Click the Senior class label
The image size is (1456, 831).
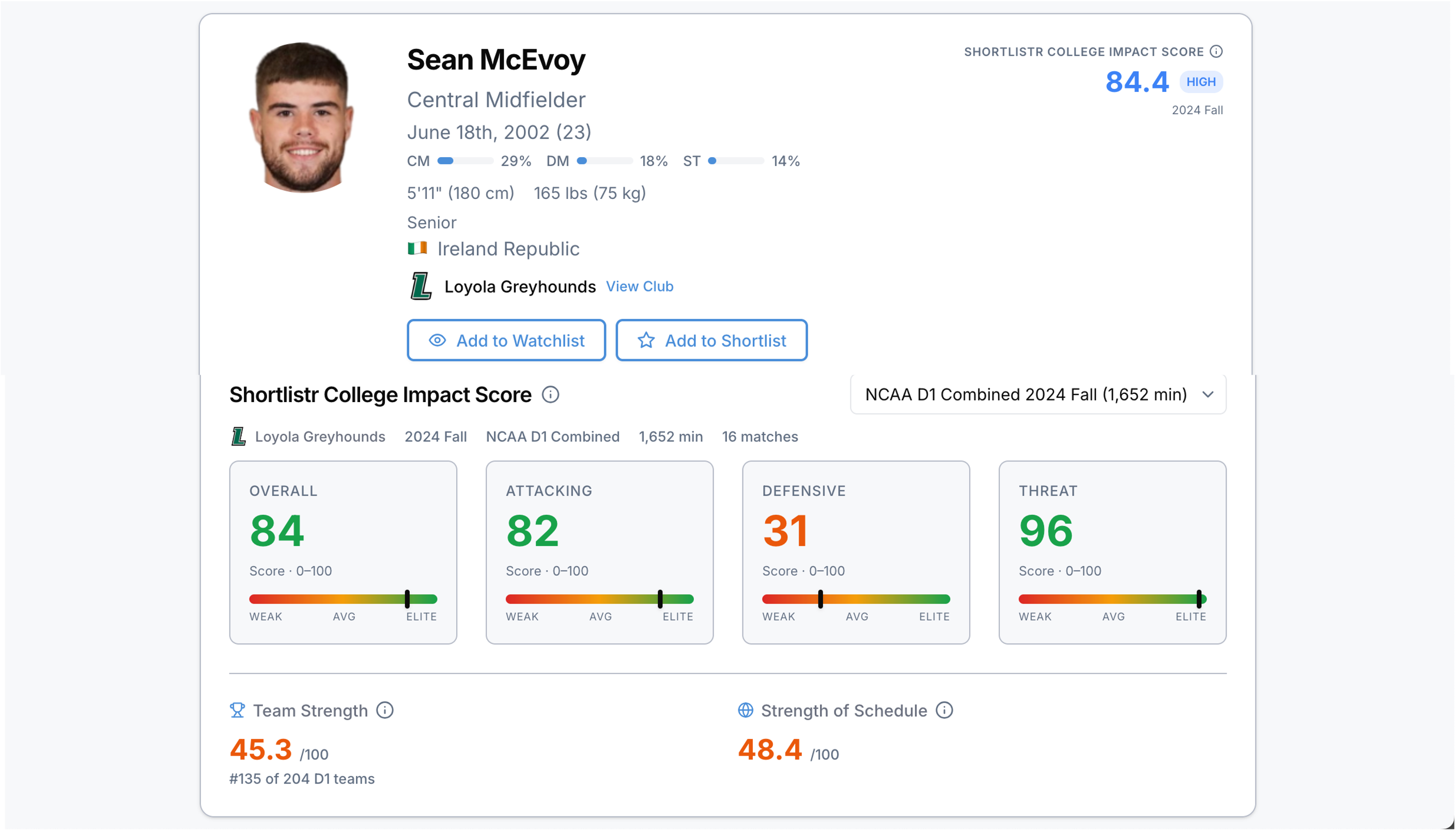[x=431, y=223]
